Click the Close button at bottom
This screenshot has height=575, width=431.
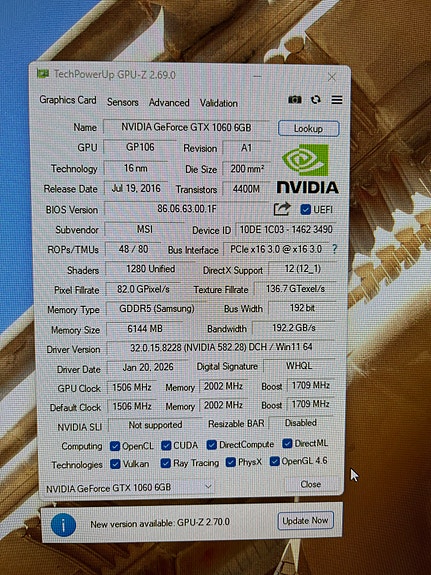point(311,484)
